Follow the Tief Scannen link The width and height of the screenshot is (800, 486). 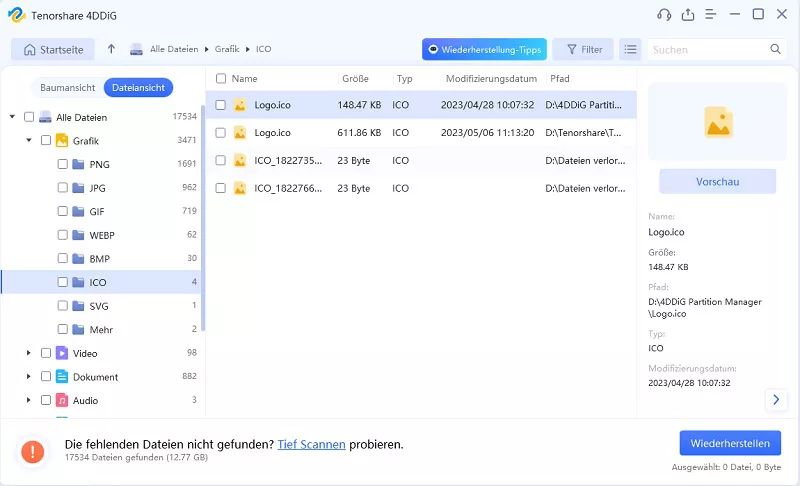[311, 444]
